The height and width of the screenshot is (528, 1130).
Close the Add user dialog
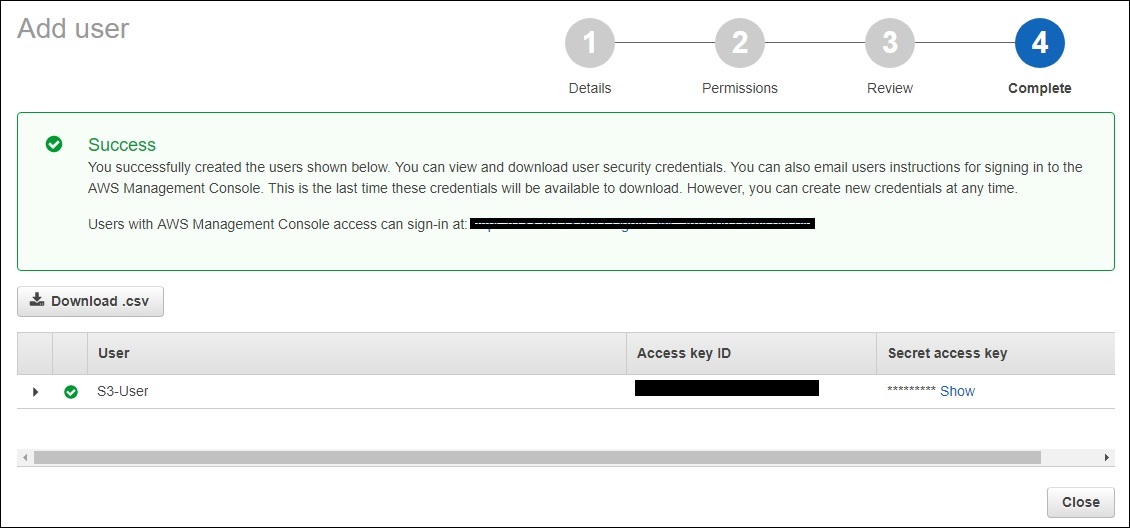1080,502
